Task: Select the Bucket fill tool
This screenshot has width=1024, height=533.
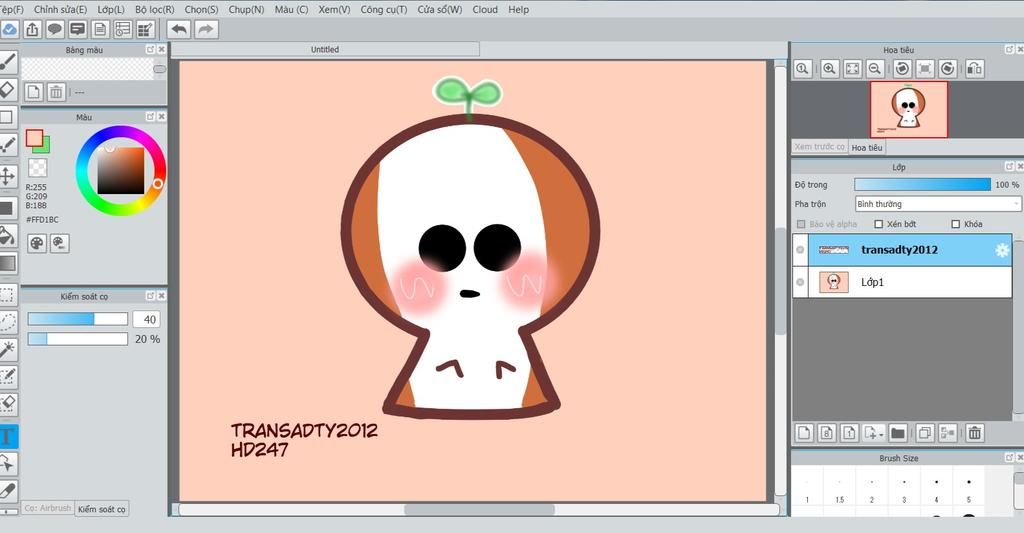Action: (x=7, y=236)
